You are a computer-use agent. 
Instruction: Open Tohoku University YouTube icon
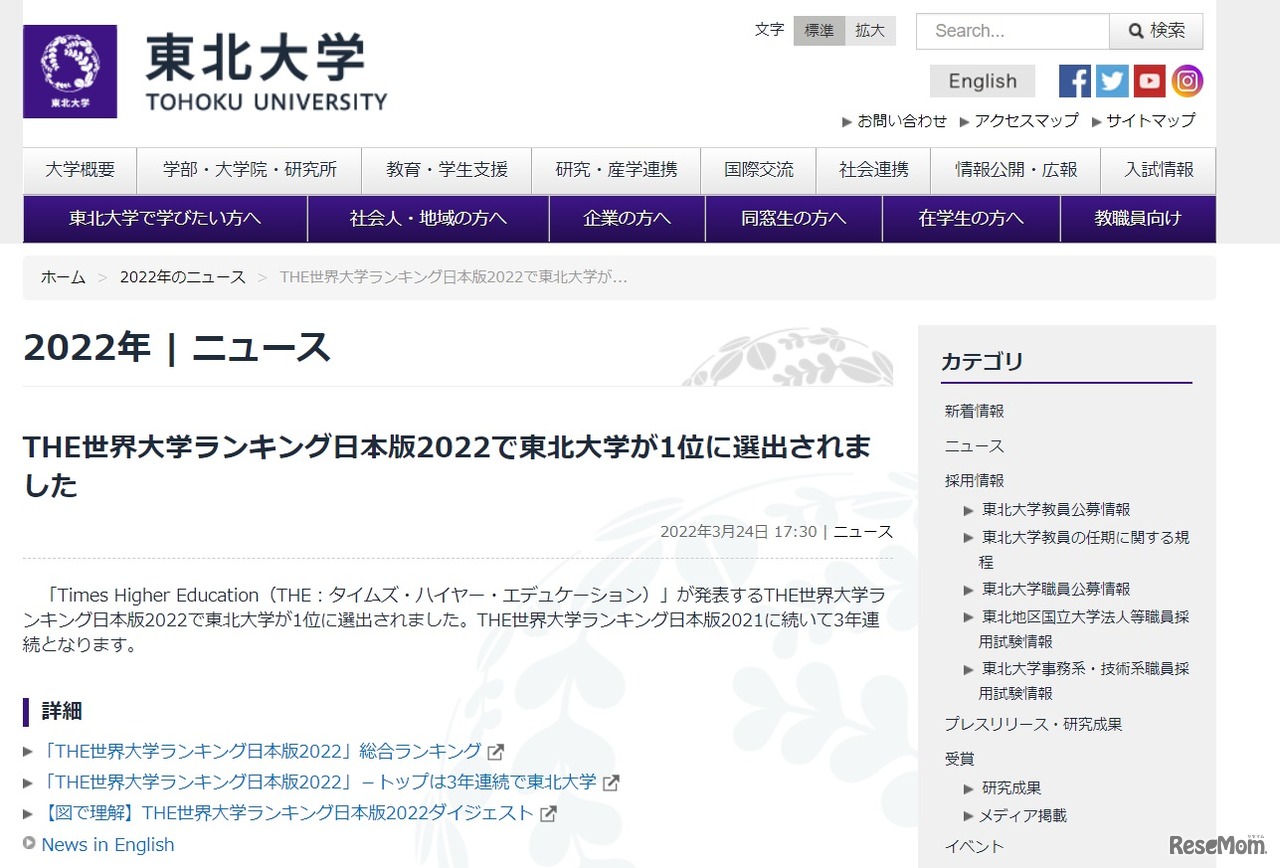pyautogui.click(x=1150, y=81)
